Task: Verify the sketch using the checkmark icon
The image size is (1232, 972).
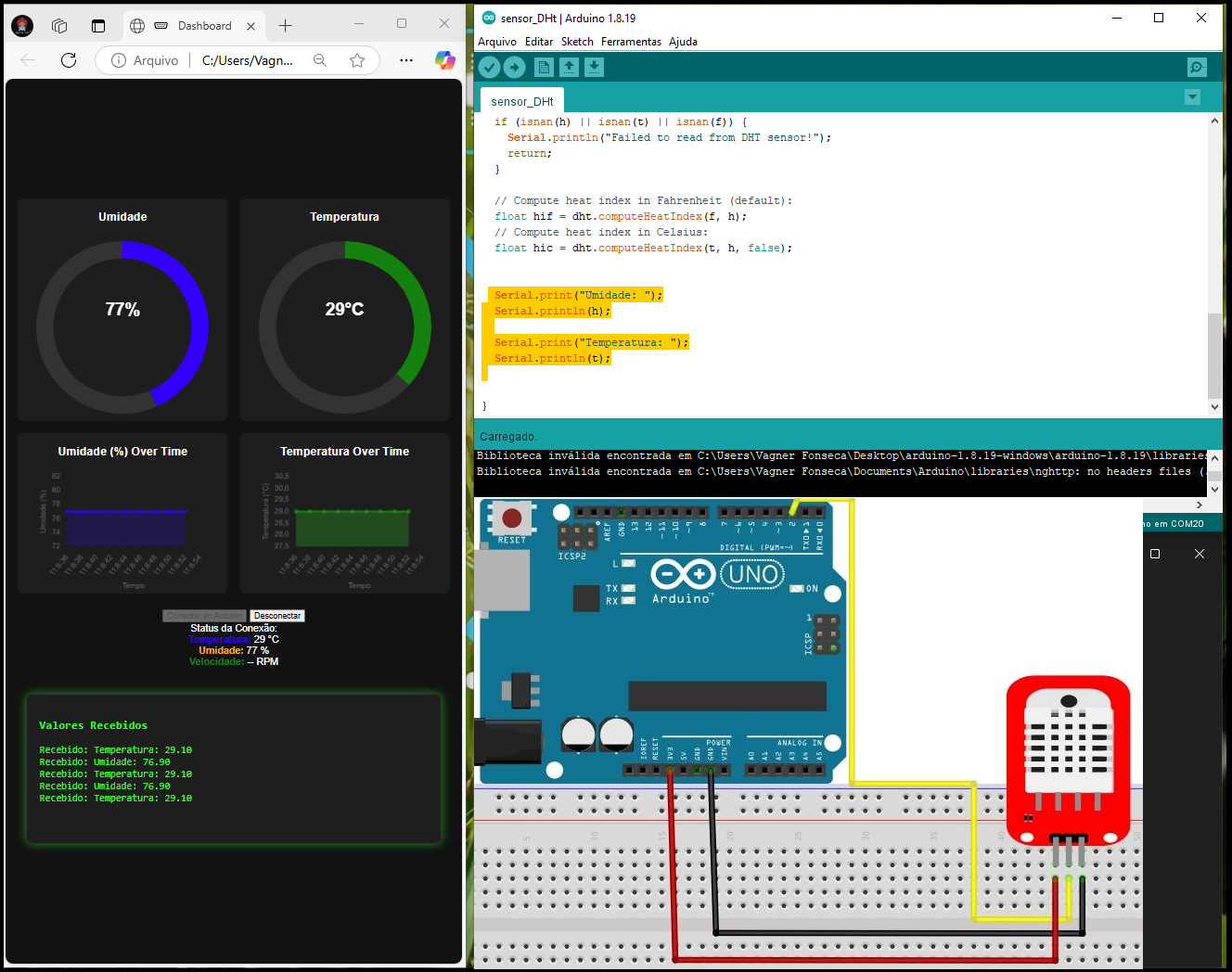Action: click(x=490, y=67)
